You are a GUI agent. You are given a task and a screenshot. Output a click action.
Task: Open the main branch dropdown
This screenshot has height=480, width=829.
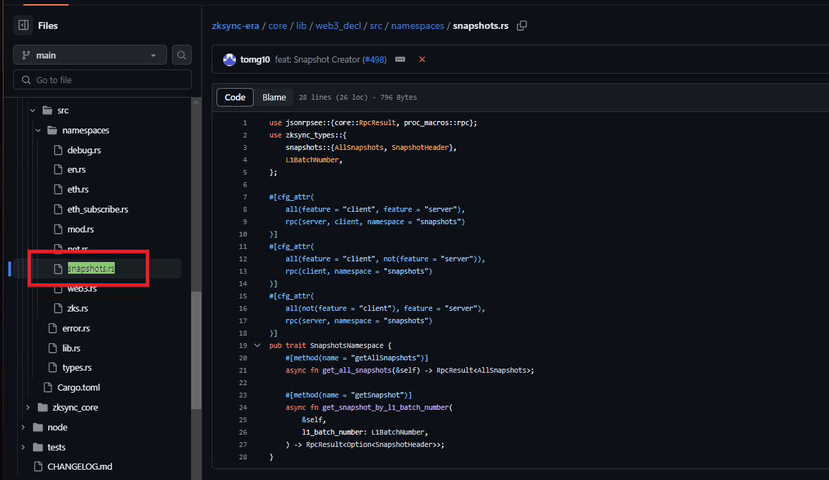[x=89, y=56]
